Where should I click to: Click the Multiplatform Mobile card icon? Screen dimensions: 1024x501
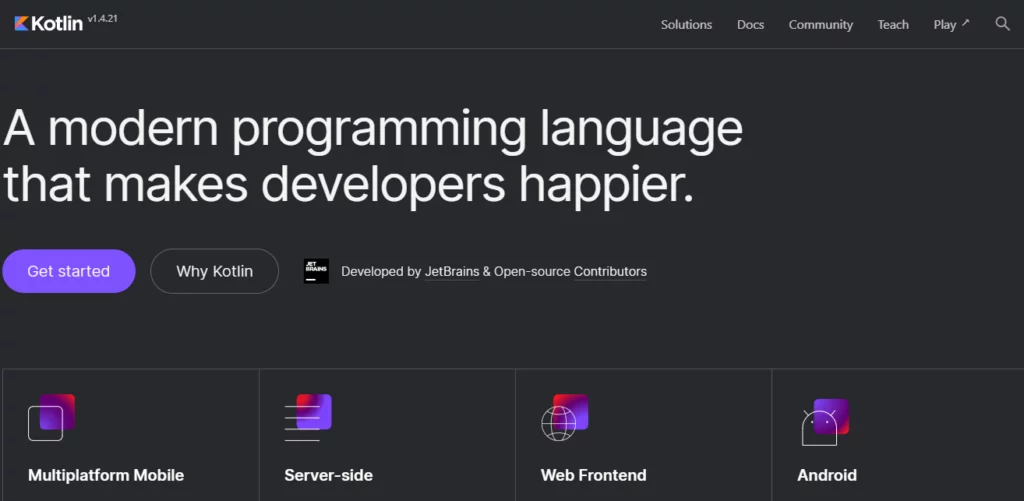(x=52, y=417)
